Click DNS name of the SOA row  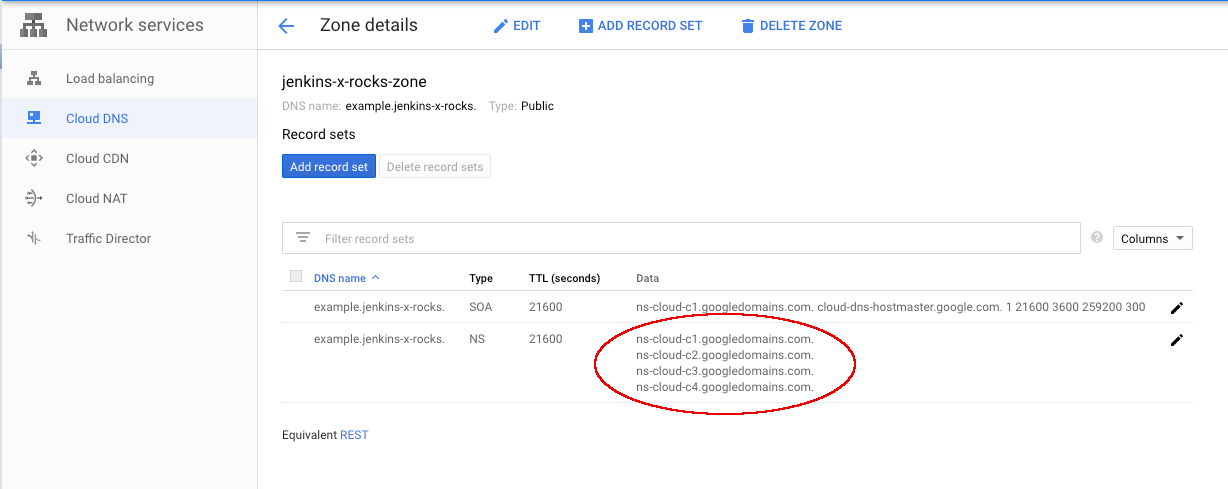[380, 307]
